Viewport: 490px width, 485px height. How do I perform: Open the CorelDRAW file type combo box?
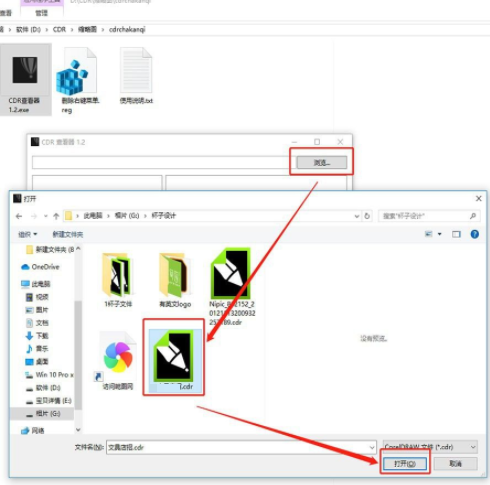point(430,447)
